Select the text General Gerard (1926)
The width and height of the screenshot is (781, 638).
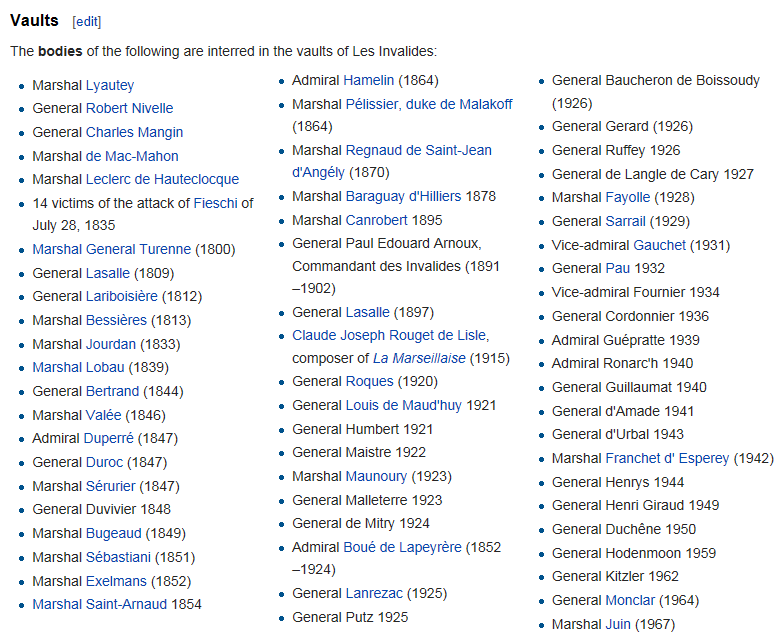622,126
